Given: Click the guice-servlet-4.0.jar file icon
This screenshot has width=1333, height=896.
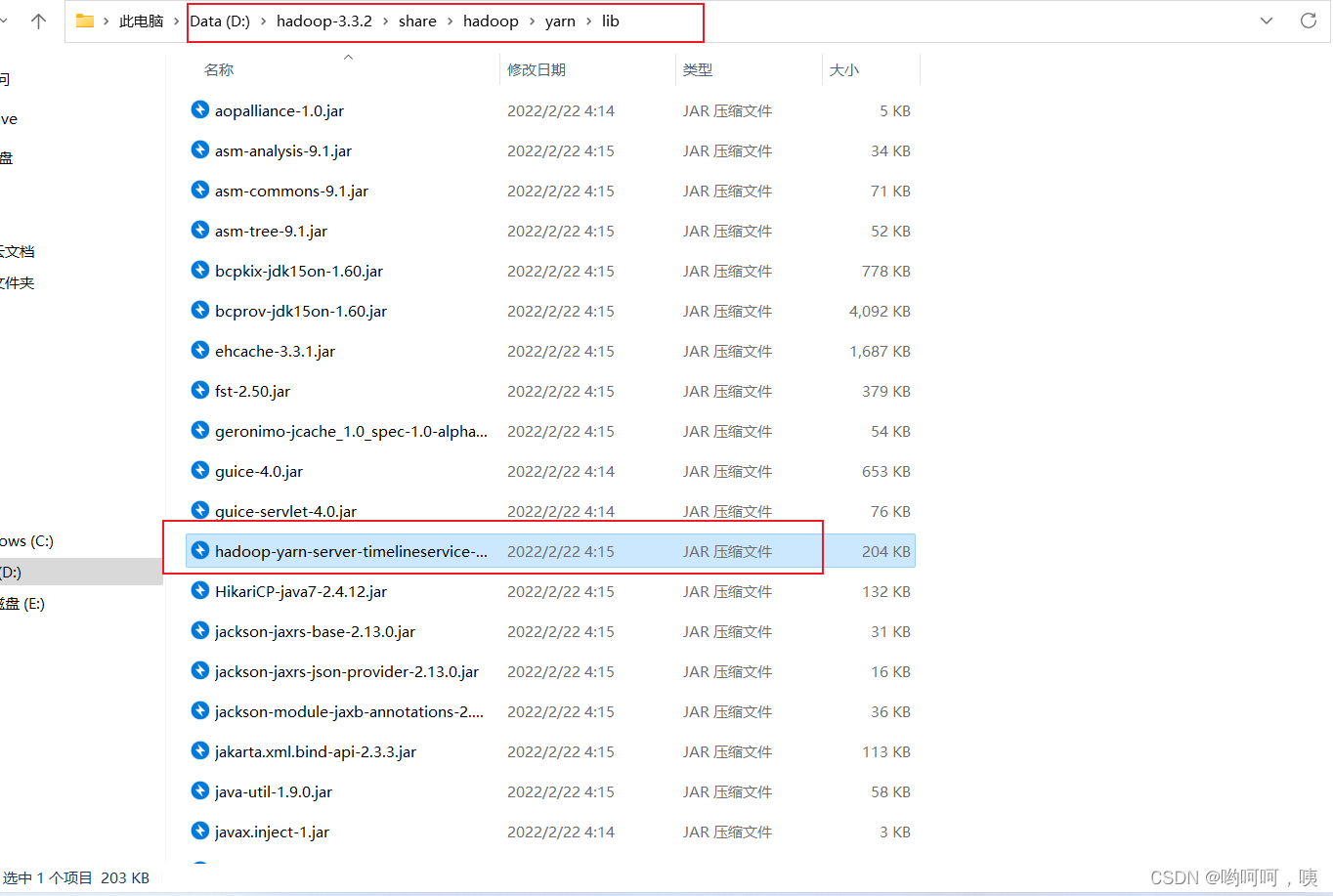Looking at the screenshot, I should (200, 510).
